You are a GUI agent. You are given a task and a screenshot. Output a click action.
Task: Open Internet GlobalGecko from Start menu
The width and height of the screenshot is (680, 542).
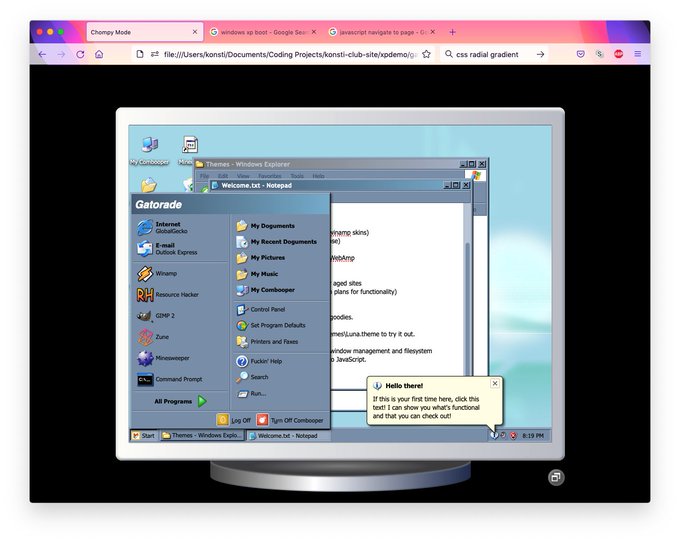[x=163, y=227]
